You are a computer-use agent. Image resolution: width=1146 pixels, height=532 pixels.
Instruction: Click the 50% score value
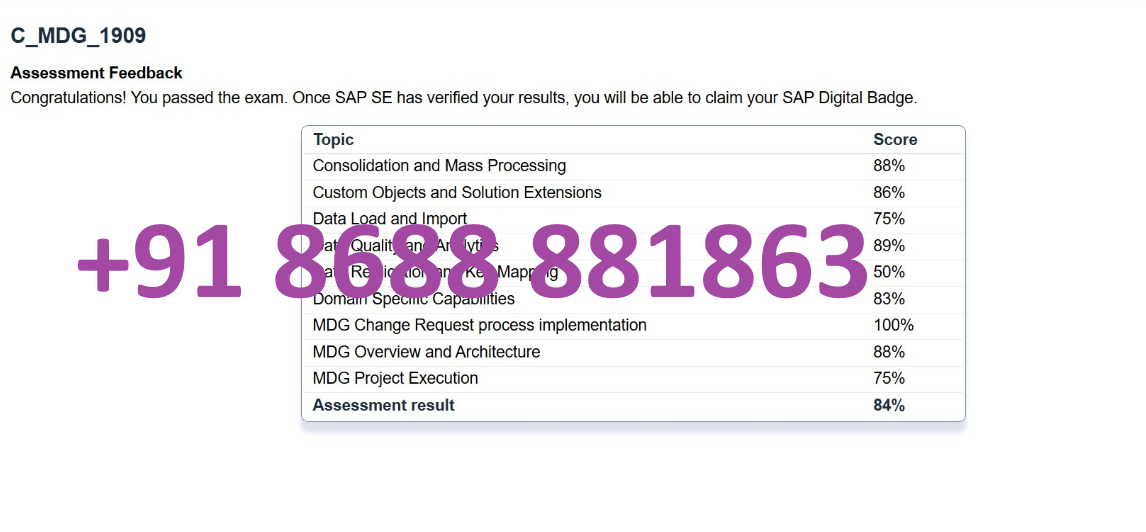point(889,272)
